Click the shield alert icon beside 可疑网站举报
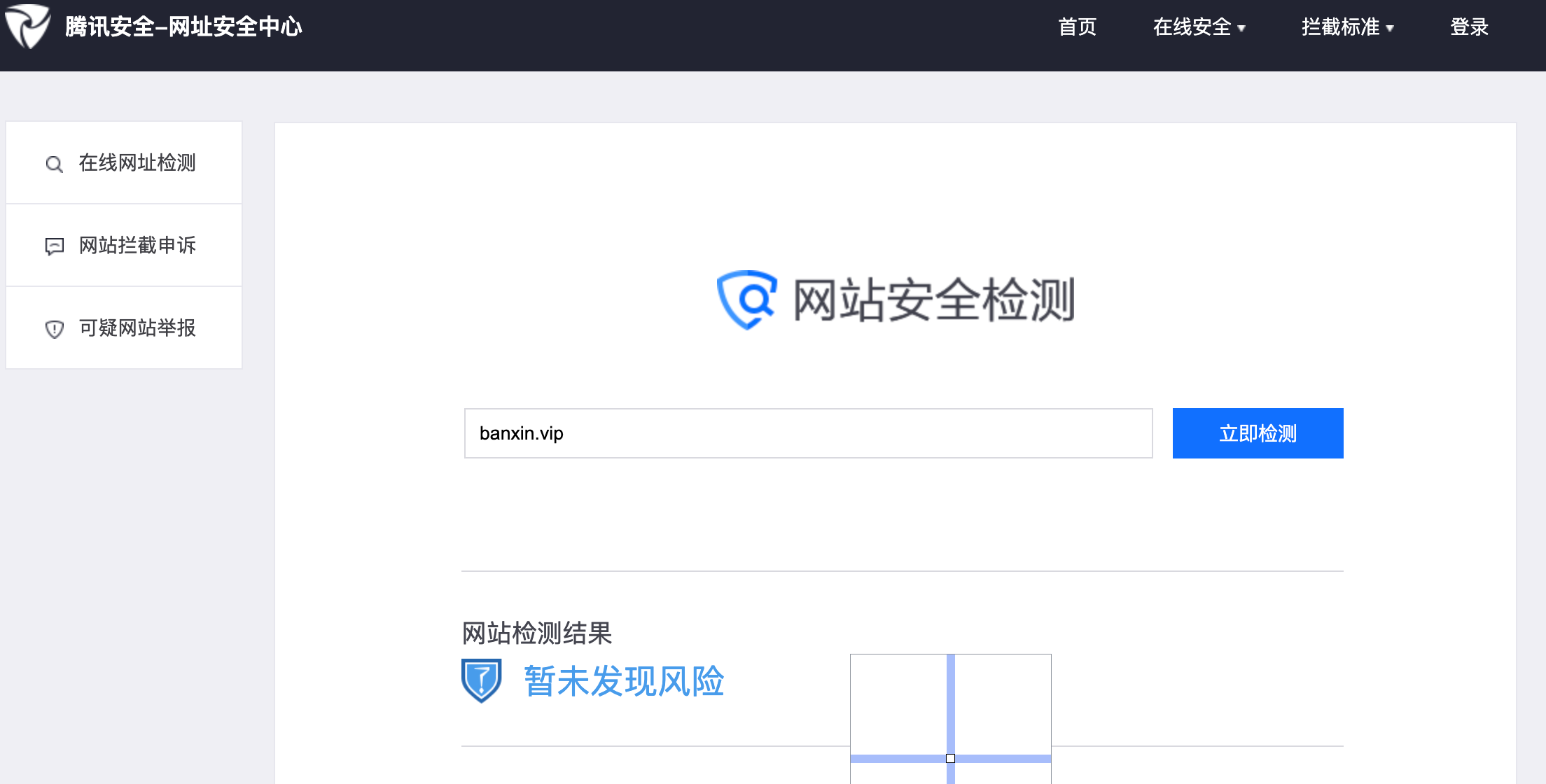Image resolution: width=1546 pixels, height=784 pixels. point(54,329)
